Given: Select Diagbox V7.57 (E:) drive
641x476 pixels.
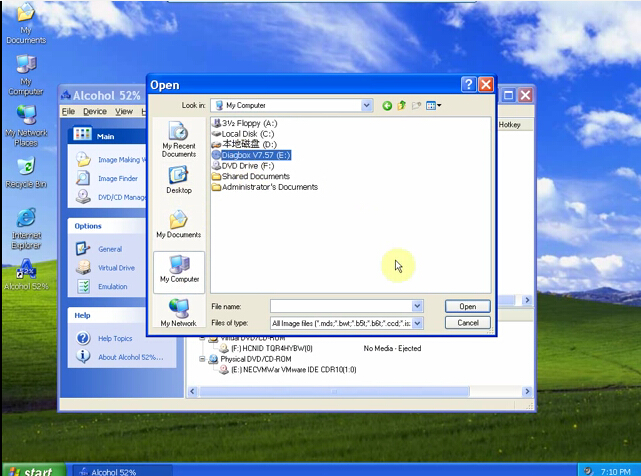Looking at the screenshot, I should (251, 155).
